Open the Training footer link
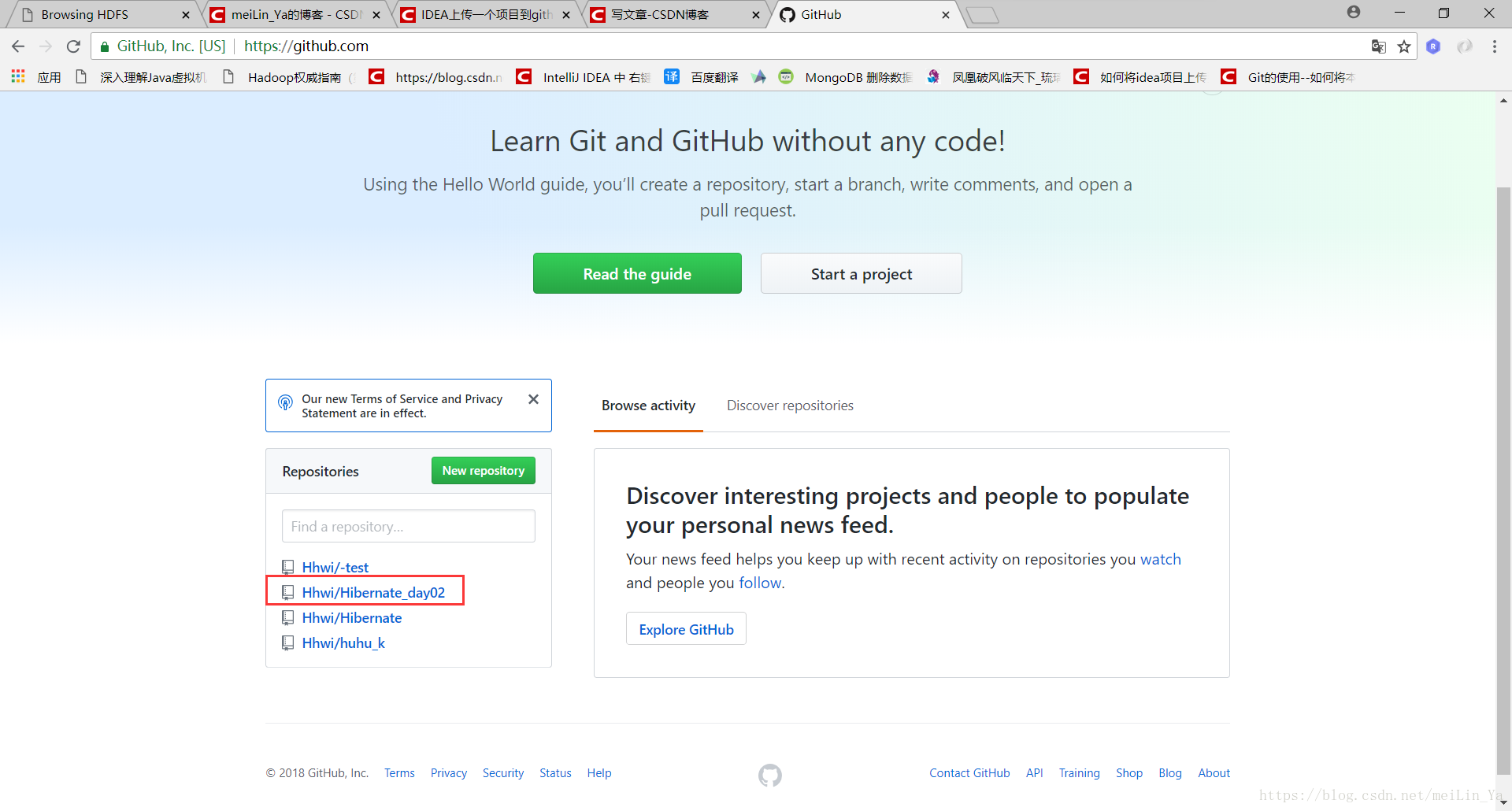This screenshot has width=1512, height=811. [x=1079, y=773]
